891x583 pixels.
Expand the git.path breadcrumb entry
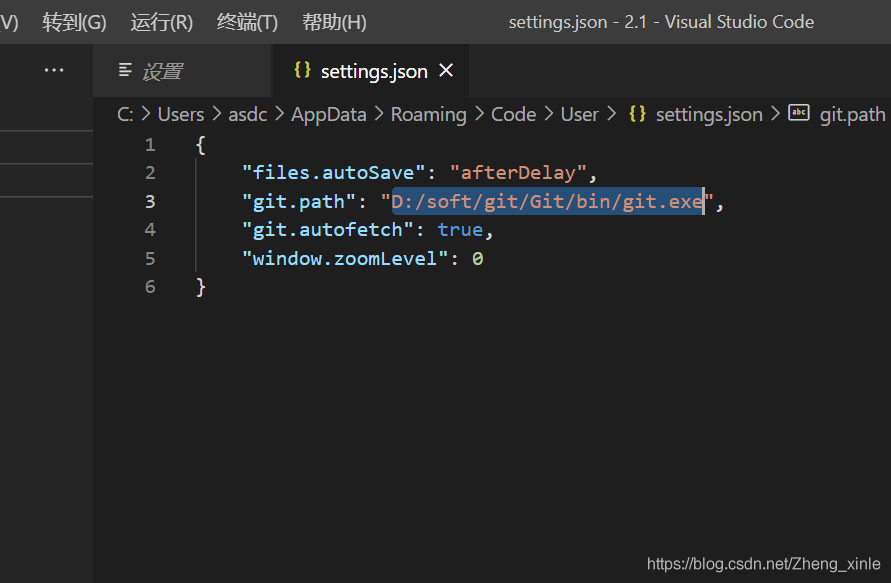852,114
